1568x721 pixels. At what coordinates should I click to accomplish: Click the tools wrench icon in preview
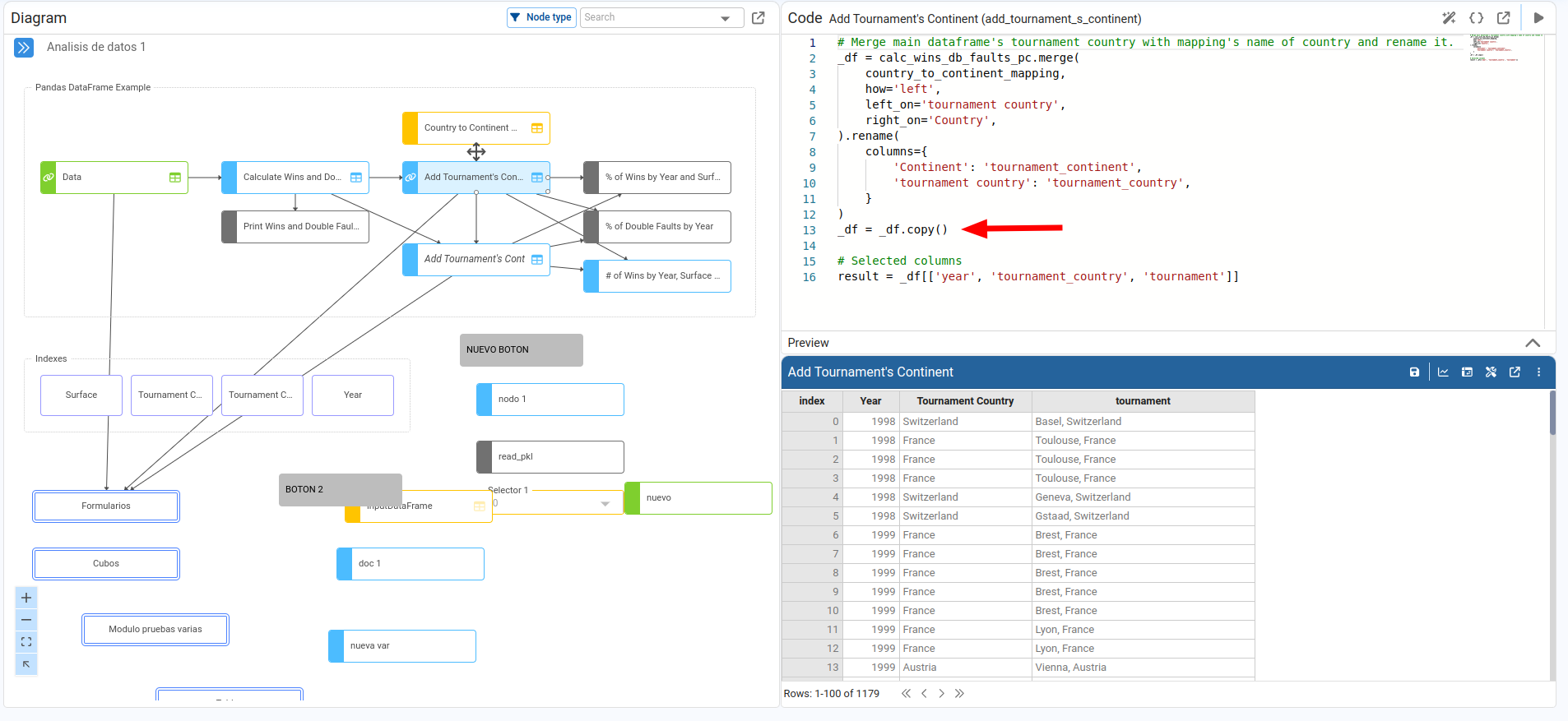[x=1491, y=372]
